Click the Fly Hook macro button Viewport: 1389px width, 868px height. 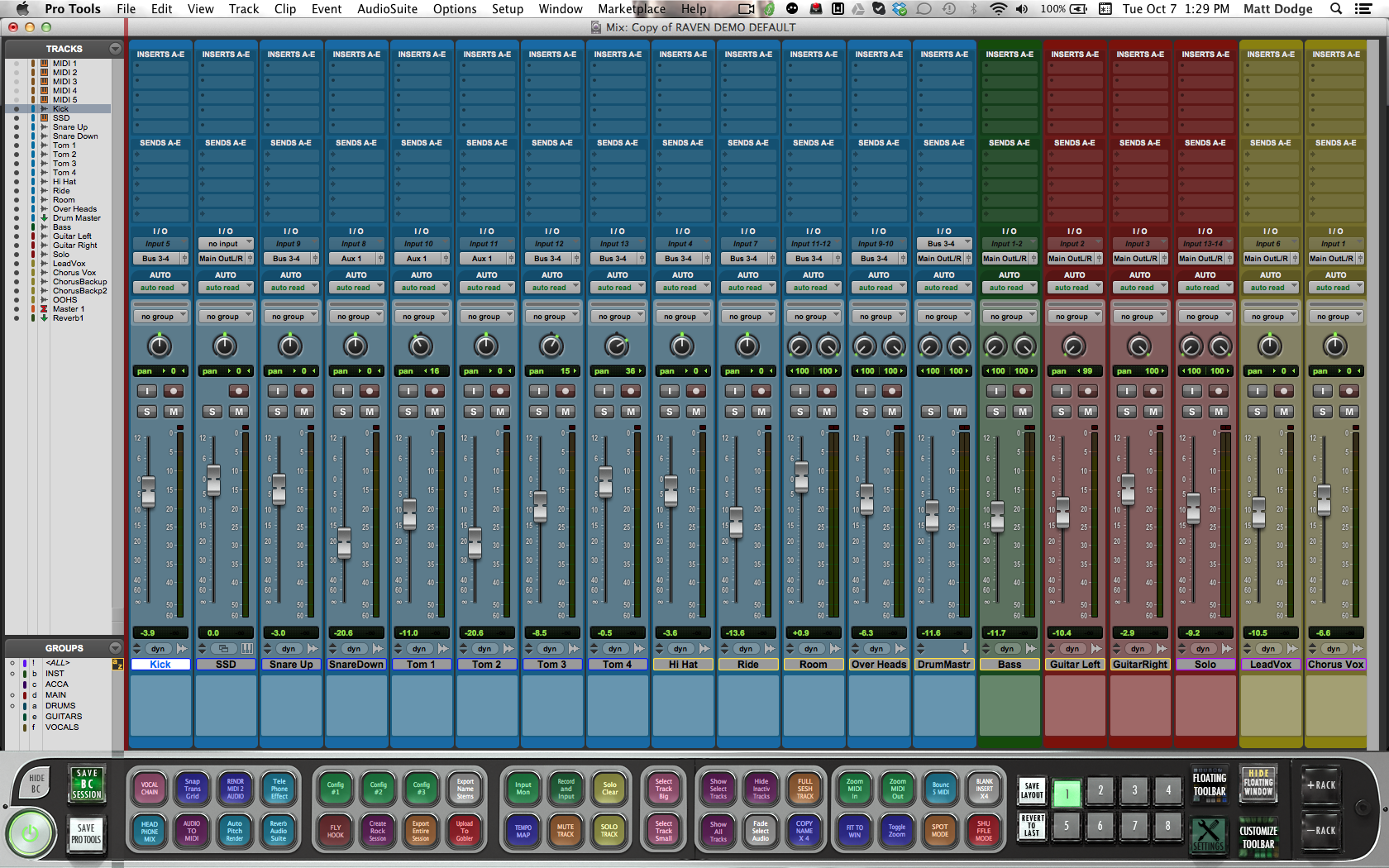click(x=336, y=831)
